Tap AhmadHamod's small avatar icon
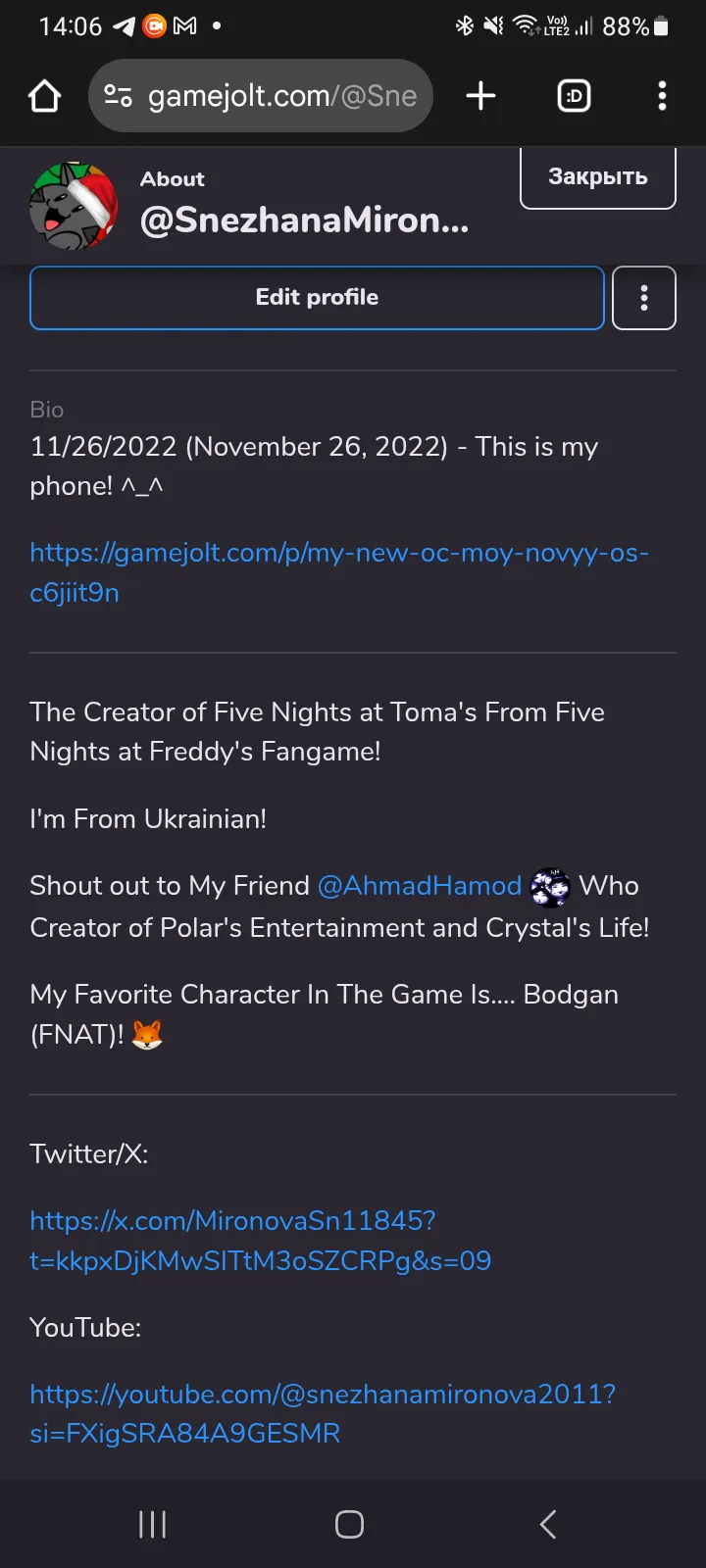The height and width of the screenshot is (1568, 706). pyautogui.click(x=550, y=888)
